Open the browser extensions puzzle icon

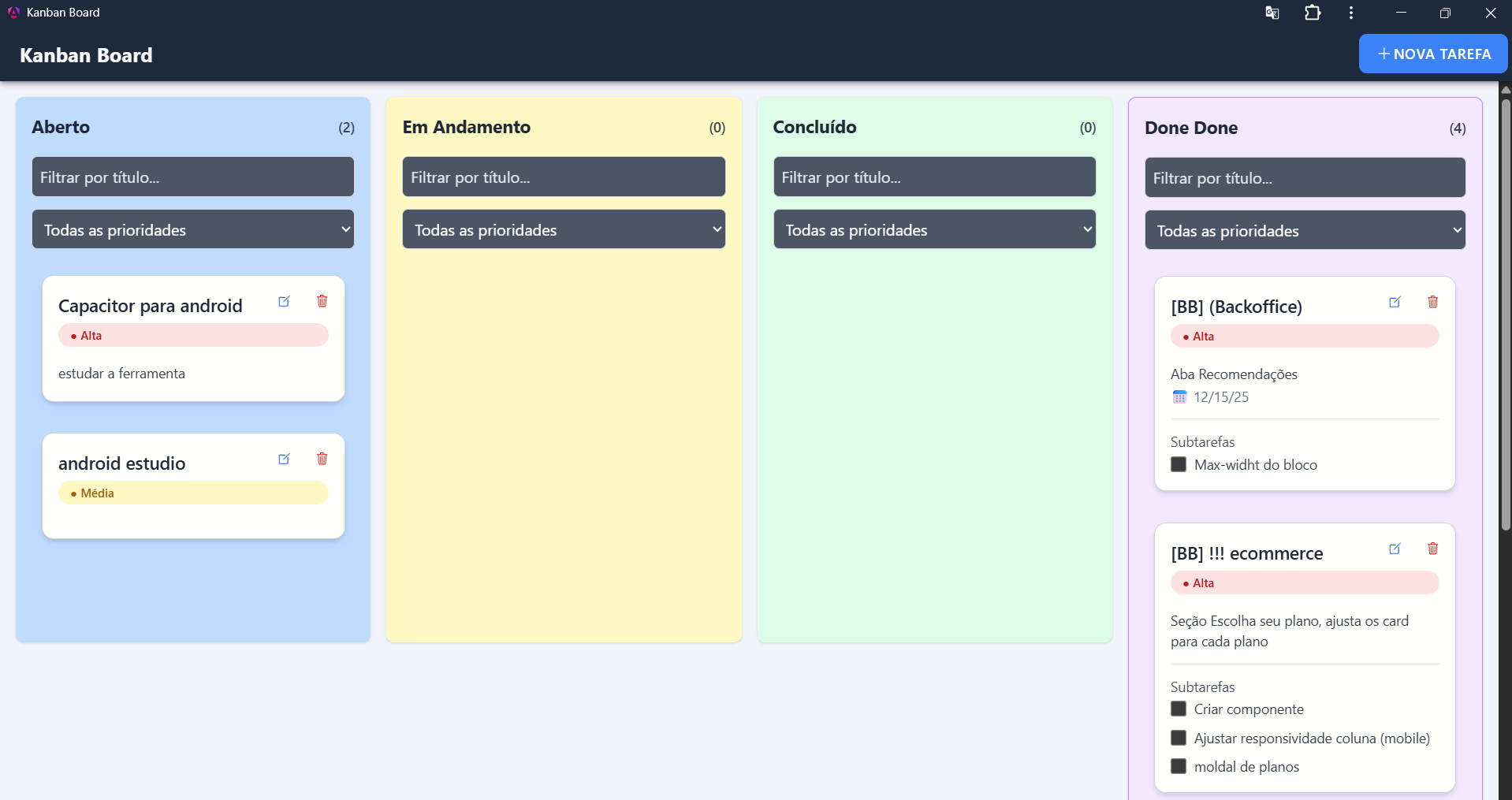pyautogui.click(x=1313, y=13)
